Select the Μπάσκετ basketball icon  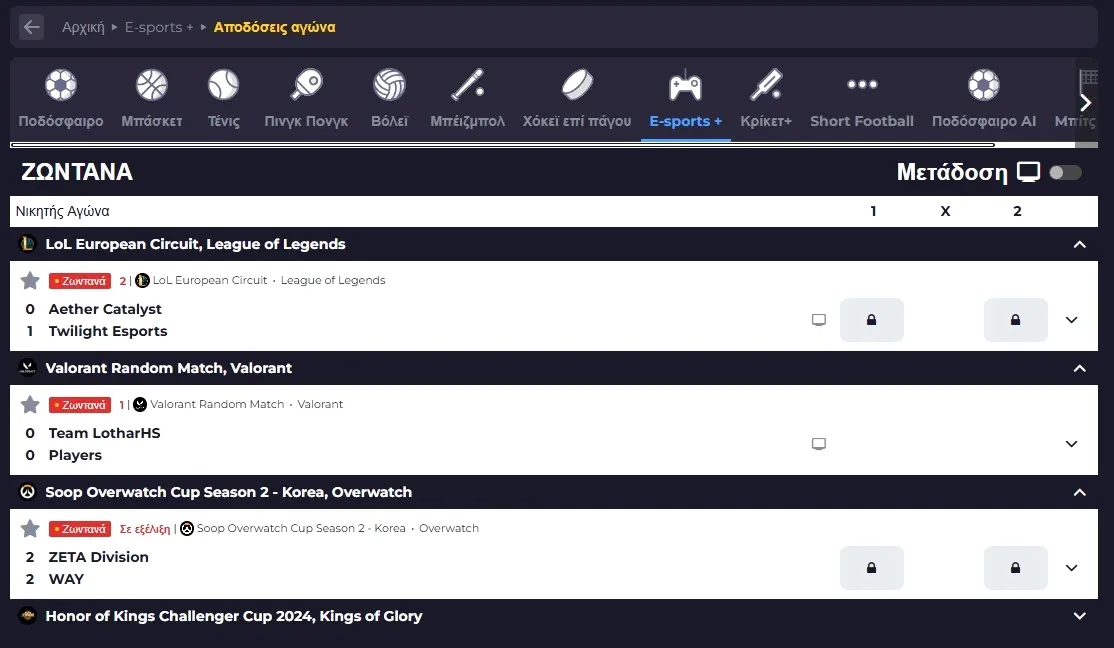pyautogui.click(x=152, y=85)
